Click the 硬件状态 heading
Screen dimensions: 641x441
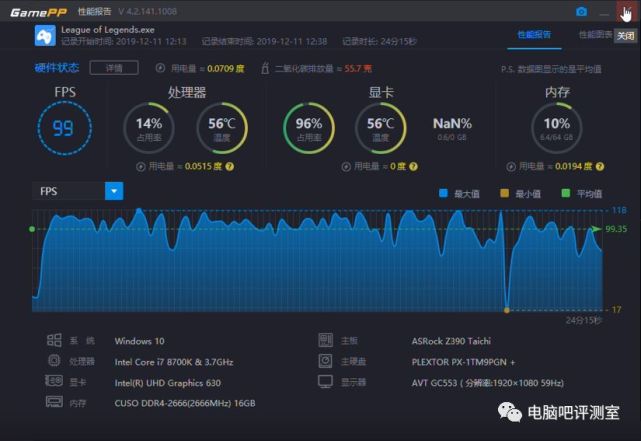pos(57,68)
